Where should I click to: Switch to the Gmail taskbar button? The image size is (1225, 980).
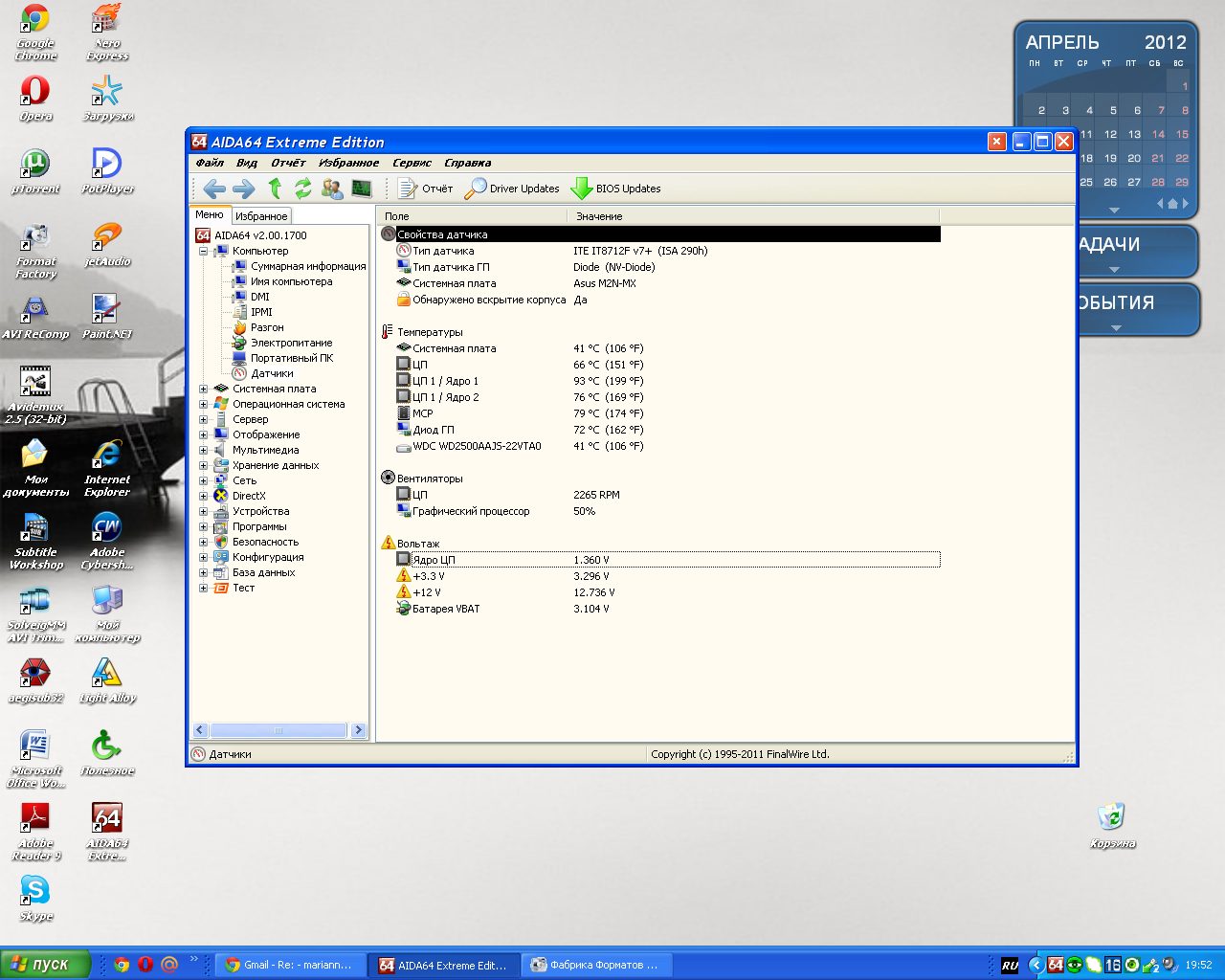[x=290, y=965]
